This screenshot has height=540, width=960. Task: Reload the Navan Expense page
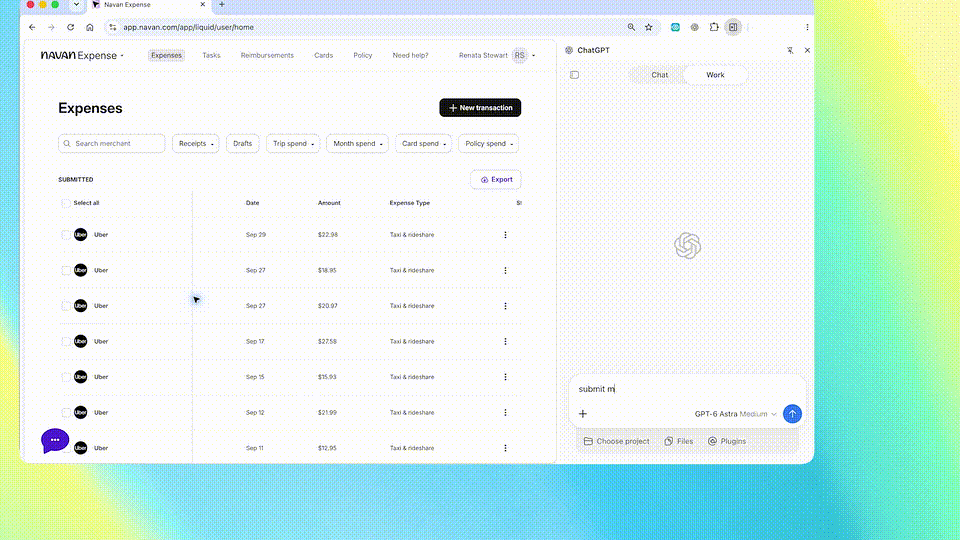[x=70, y=27]
